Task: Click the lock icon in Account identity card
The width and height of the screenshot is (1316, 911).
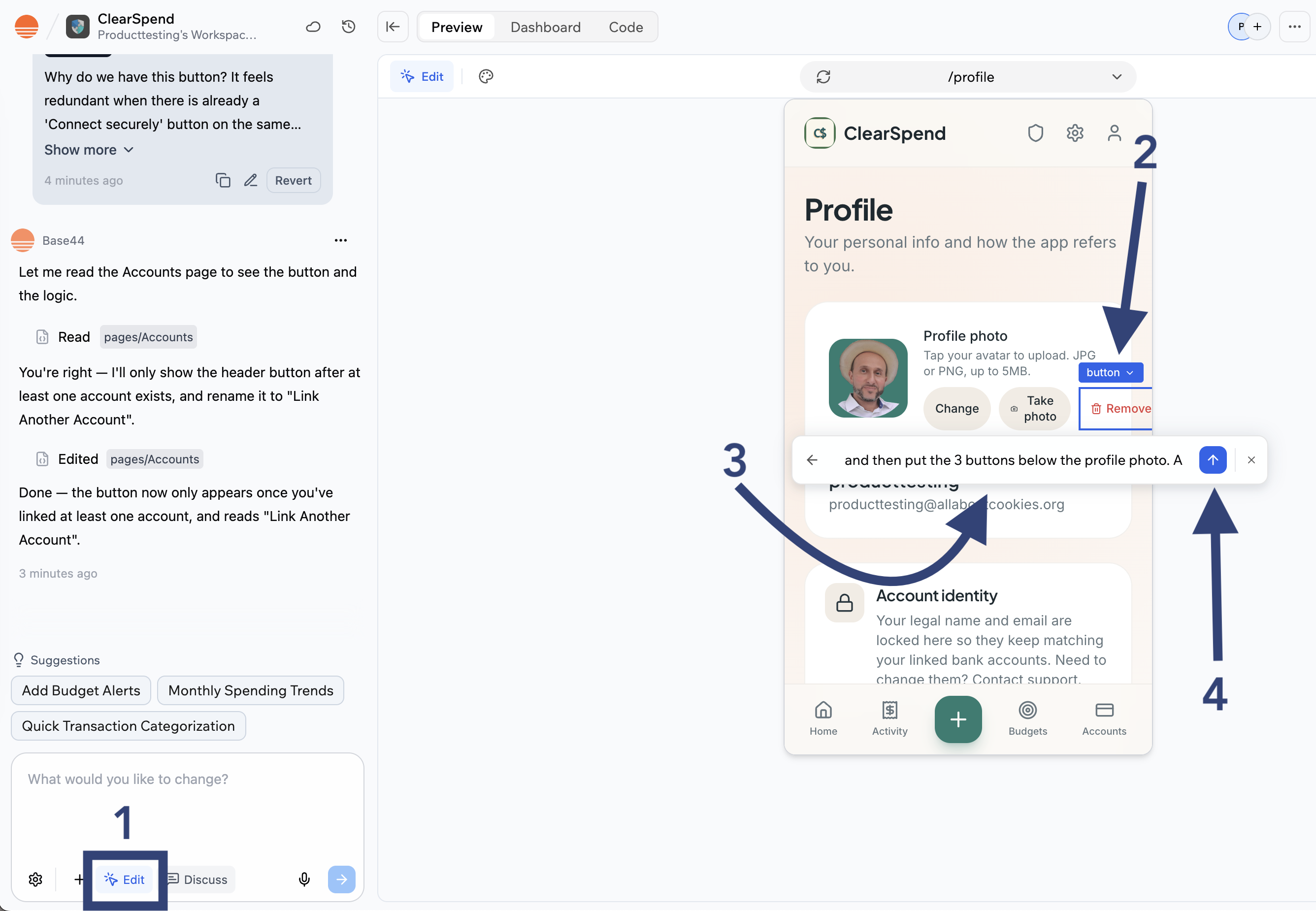Action: coord(844,603)
